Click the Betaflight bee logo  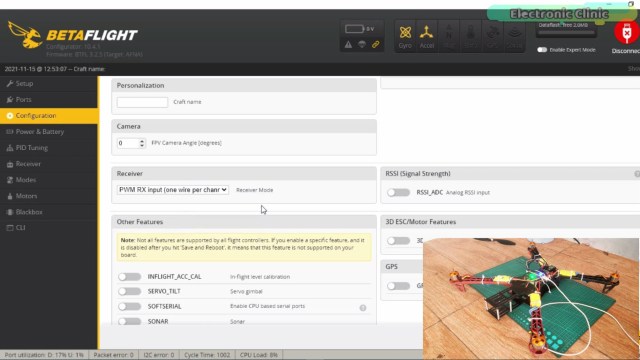pyautogui.click(x=25, y=35)
